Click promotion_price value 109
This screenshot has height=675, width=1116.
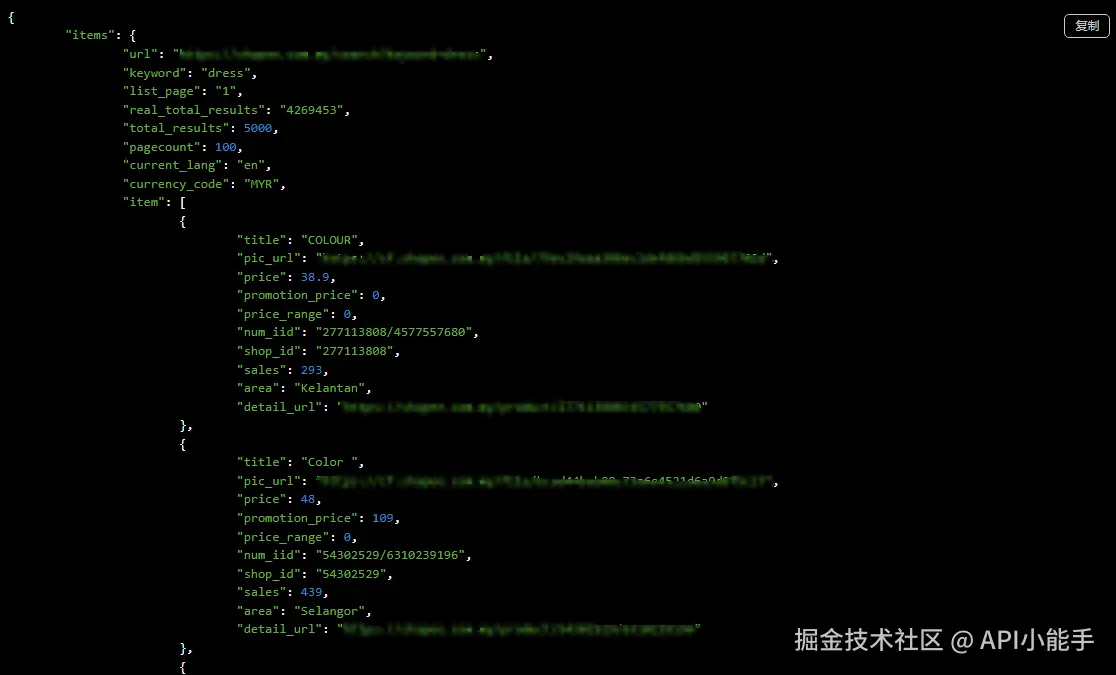click(382, 518)
